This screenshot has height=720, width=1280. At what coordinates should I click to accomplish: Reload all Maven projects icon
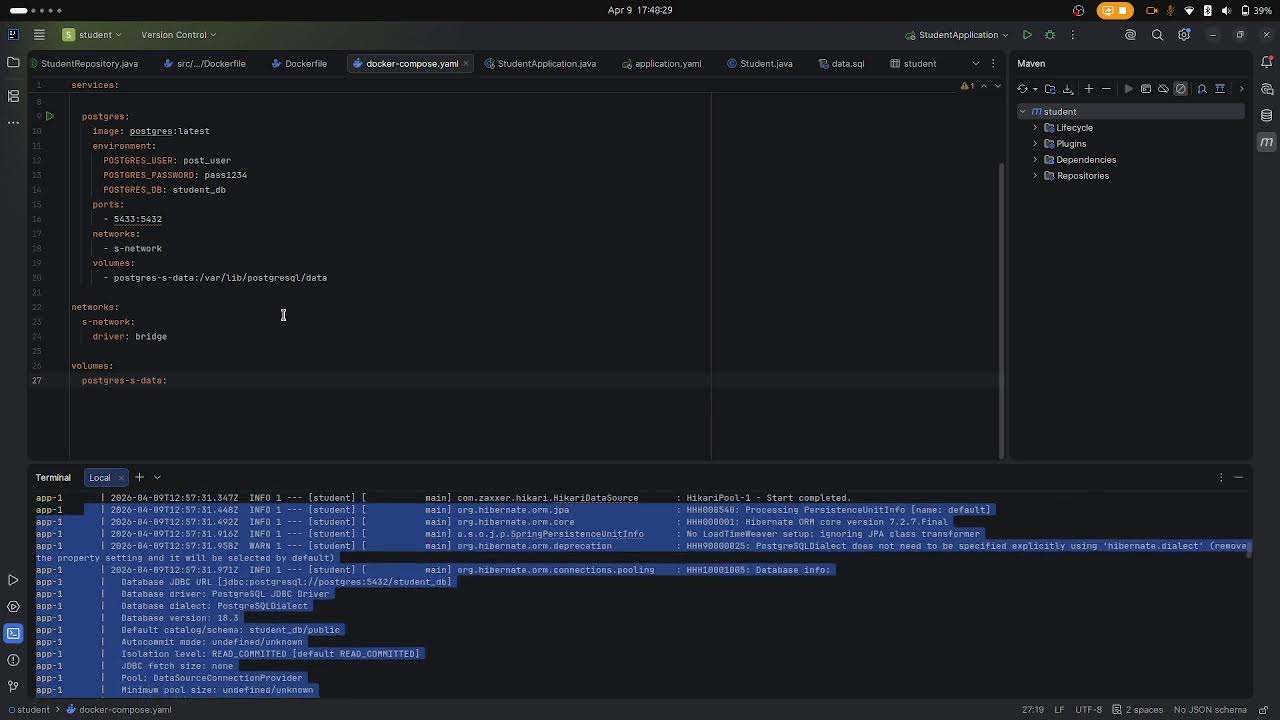[x=1023, y=89]
